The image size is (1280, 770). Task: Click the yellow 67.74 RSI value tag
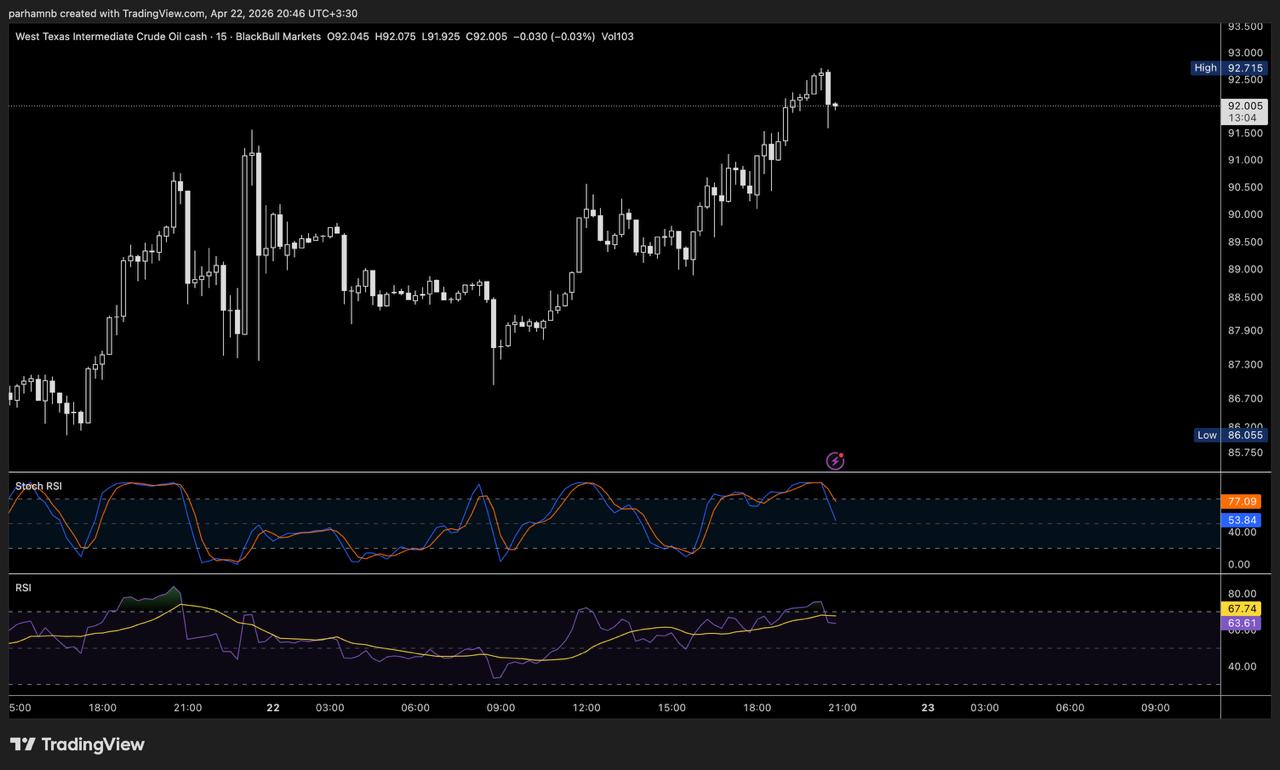coord(1241,608)
